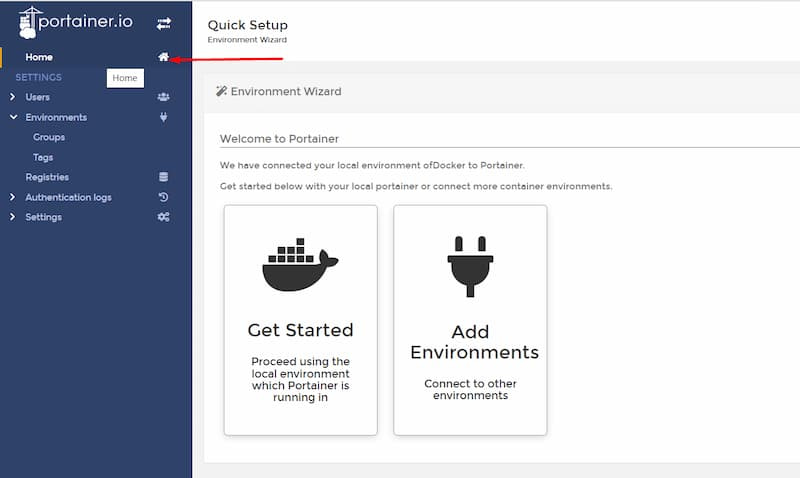The width and height of the screenshot is (800, 478).
Task: Click the Authentication logs history icon
Action: pyautogui.click(x=164, y=197)
